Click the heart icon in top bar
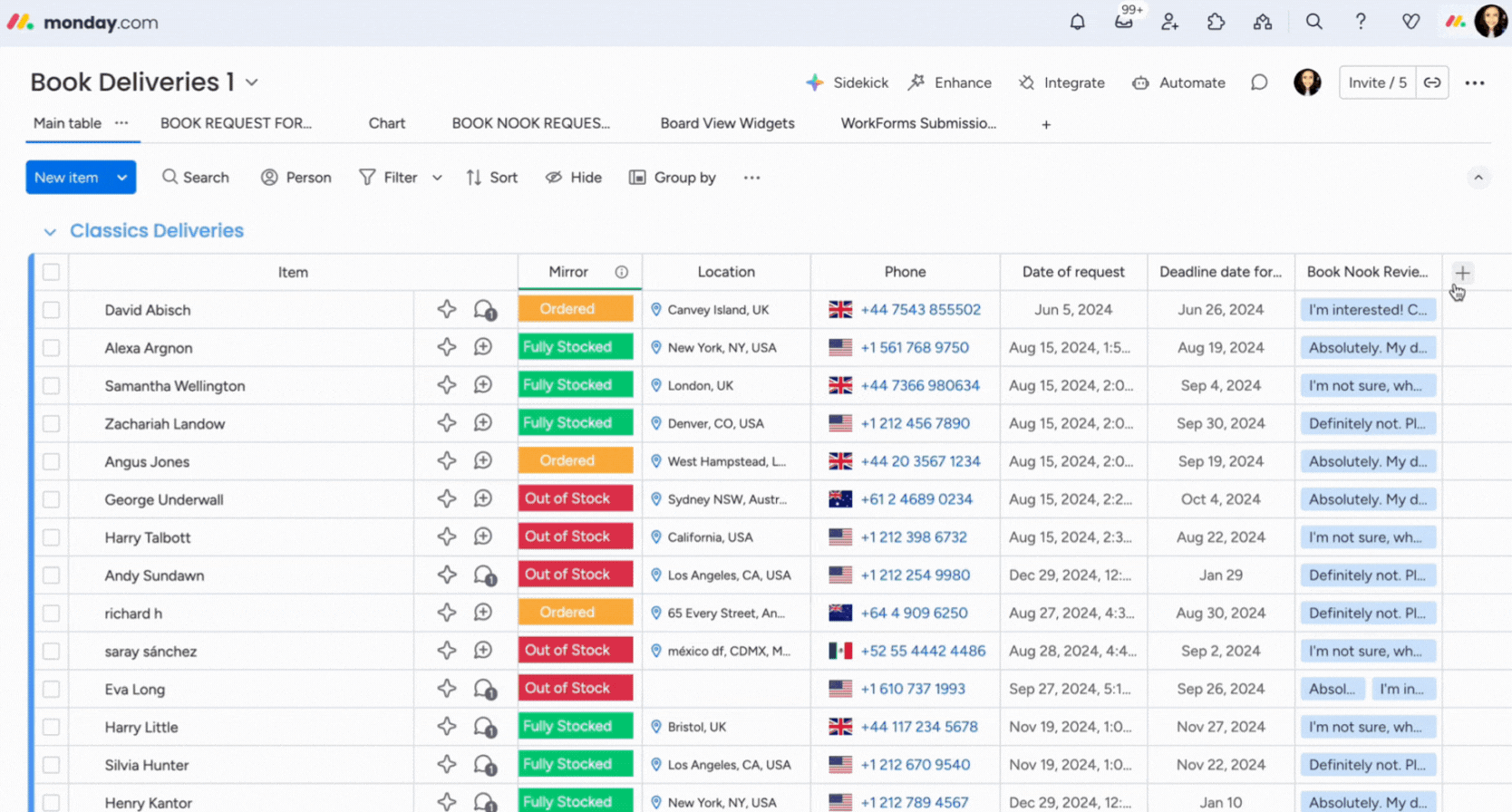This screenshot has height=812, width=1512. 1410,22
